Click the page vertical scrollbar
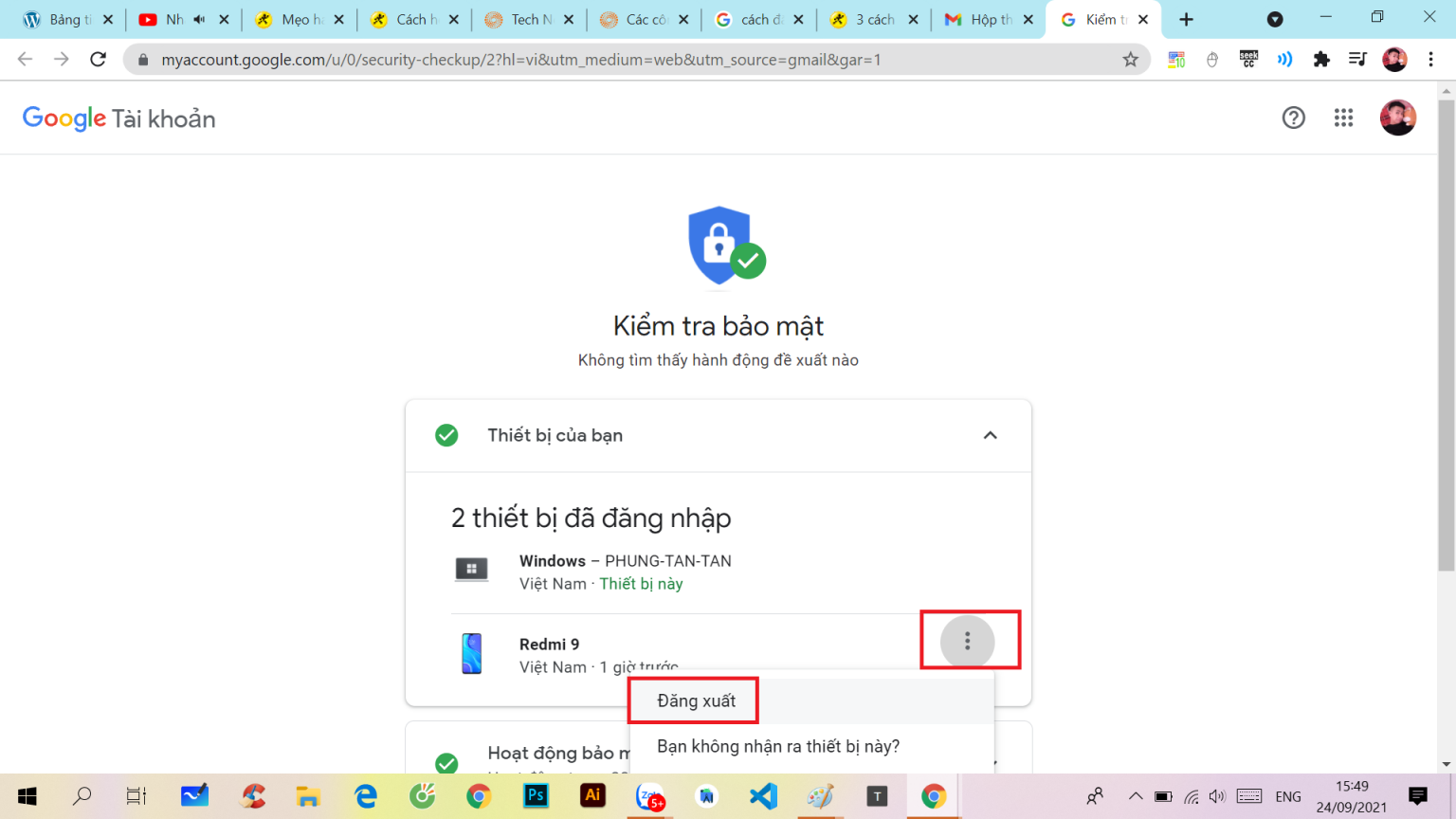Viewport: 1456px width, 819px height. (x=1446, y=332)
